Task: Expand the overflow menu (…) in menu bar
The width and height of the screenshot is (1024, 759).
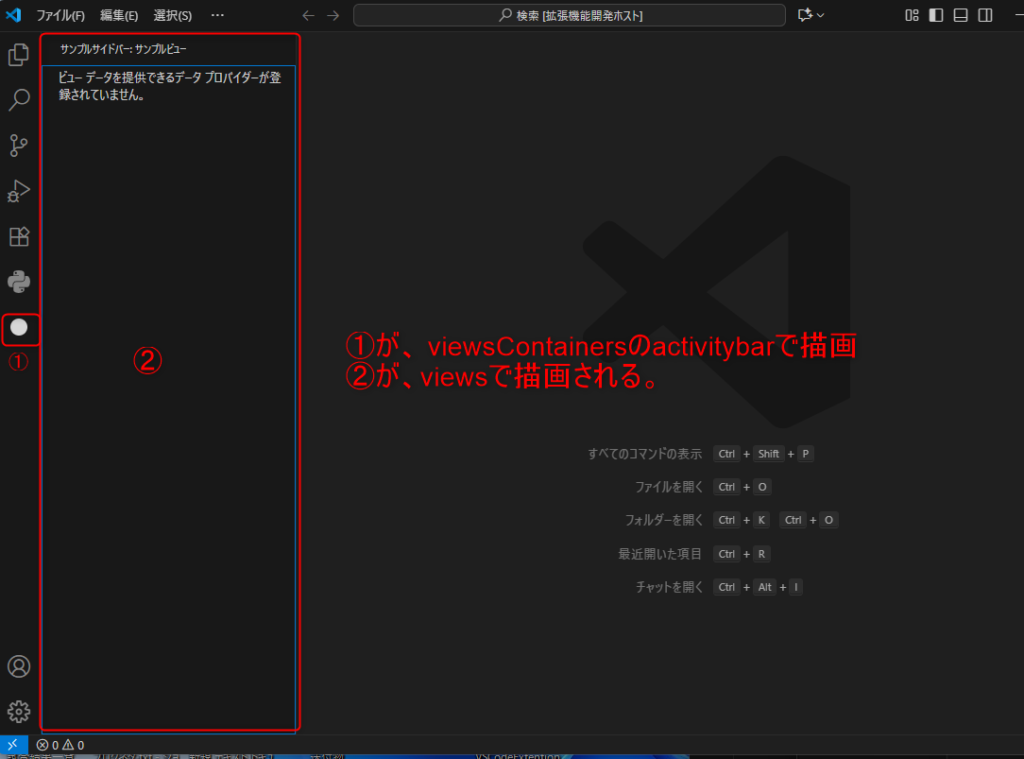Action: (x=217, y=15)
